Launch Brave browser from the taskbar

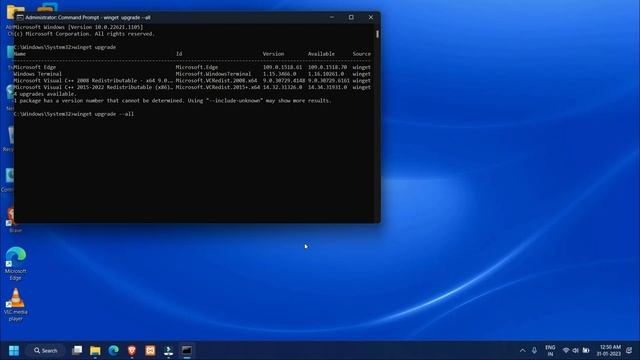tap(131, 351)
